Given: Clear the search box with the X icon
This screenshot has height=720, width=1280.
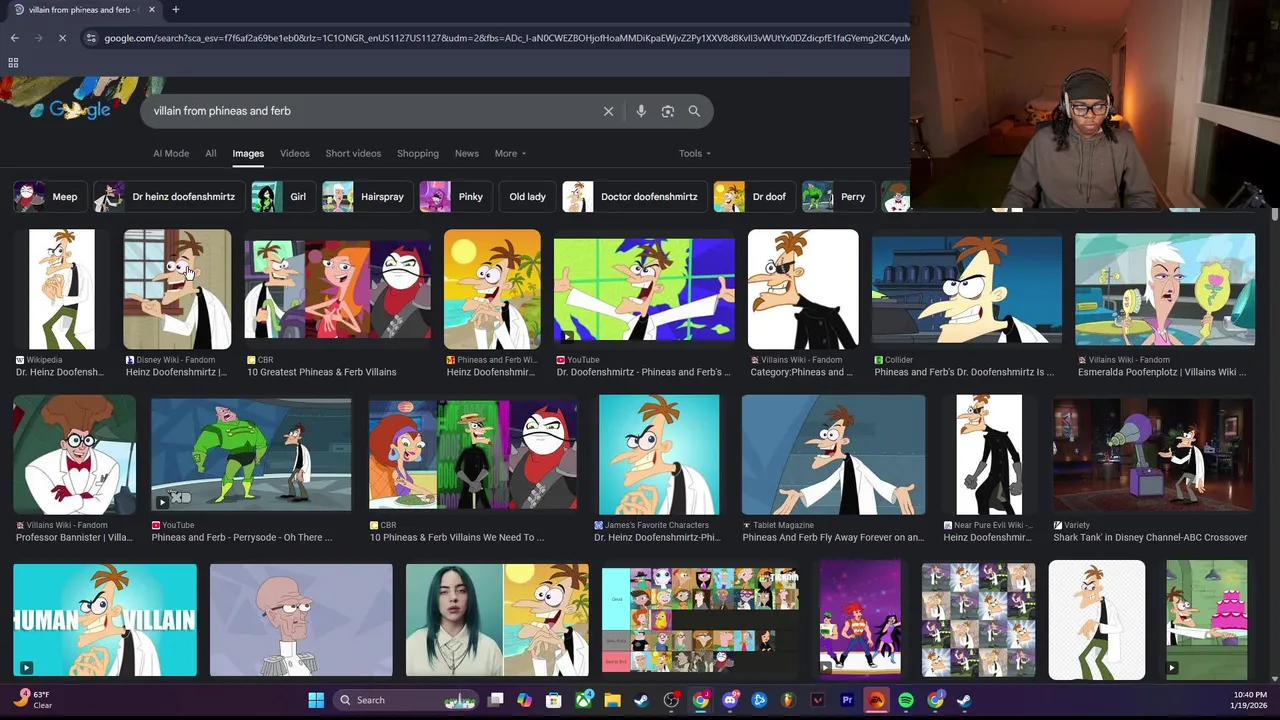Looking at the screenshot, I should (608, 111).
